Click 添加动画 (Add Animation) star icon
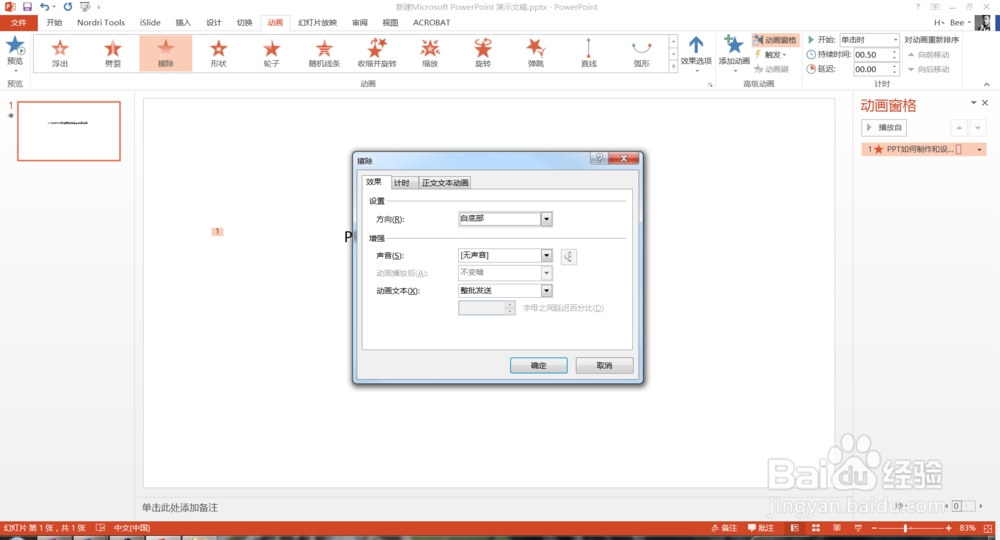1000x540 pixels. click(734, 46)
